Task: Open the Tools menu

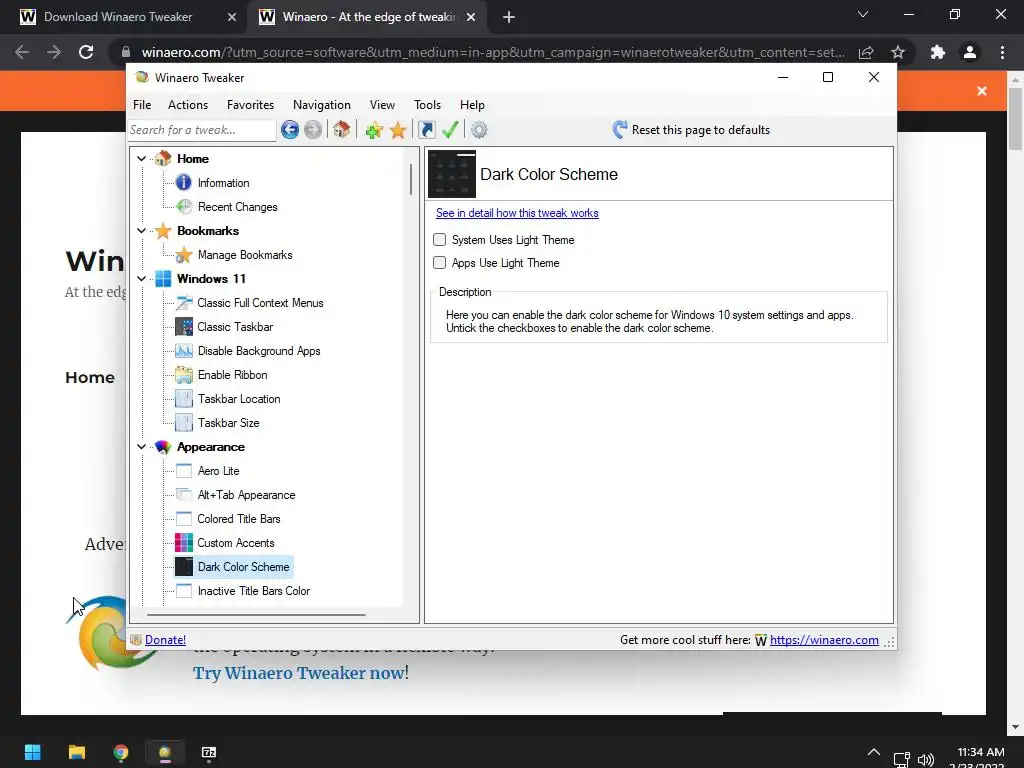Action: click(427, 104)
